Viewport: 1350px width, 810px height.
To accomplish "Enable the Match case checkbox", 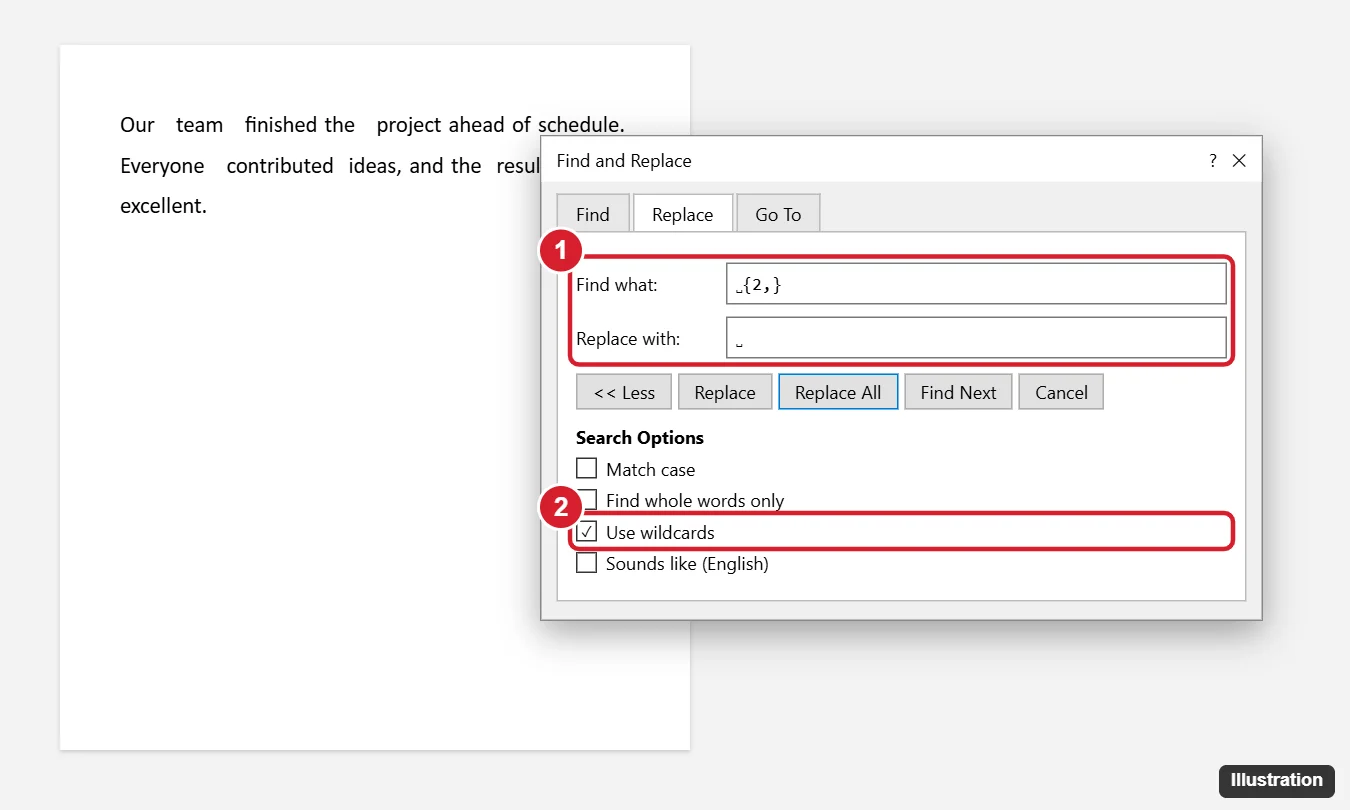I will pos(587,469).
